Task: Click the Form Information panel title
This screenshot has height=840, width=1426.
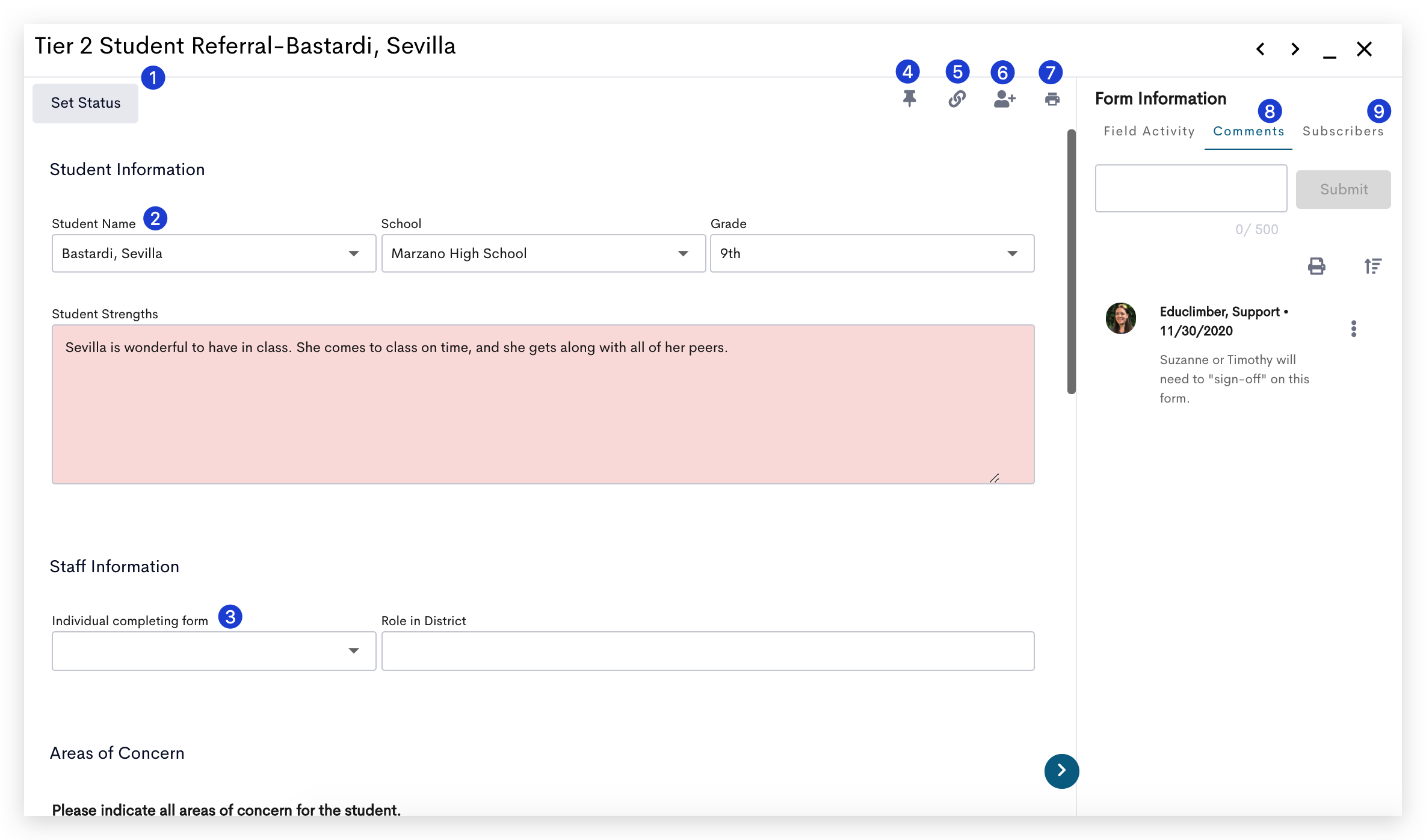Action: tap(1160, 99)
